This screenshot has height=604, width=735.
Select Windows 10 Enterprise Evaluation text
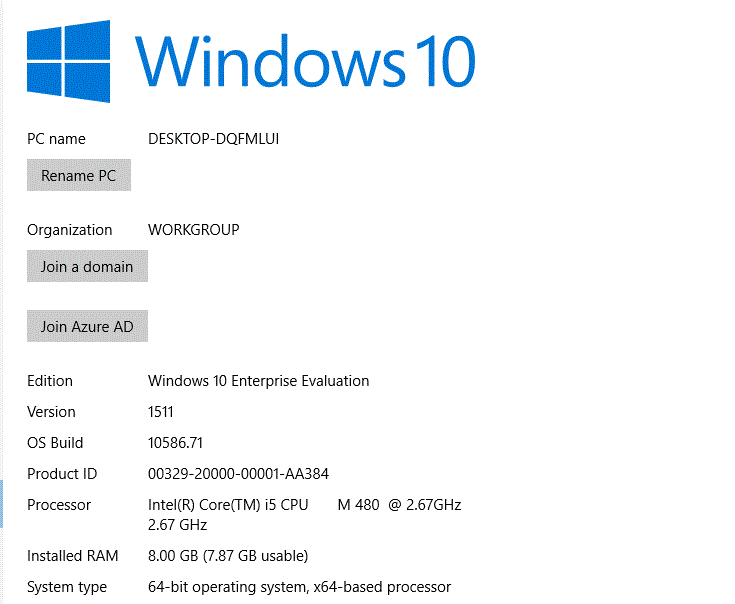258,381
